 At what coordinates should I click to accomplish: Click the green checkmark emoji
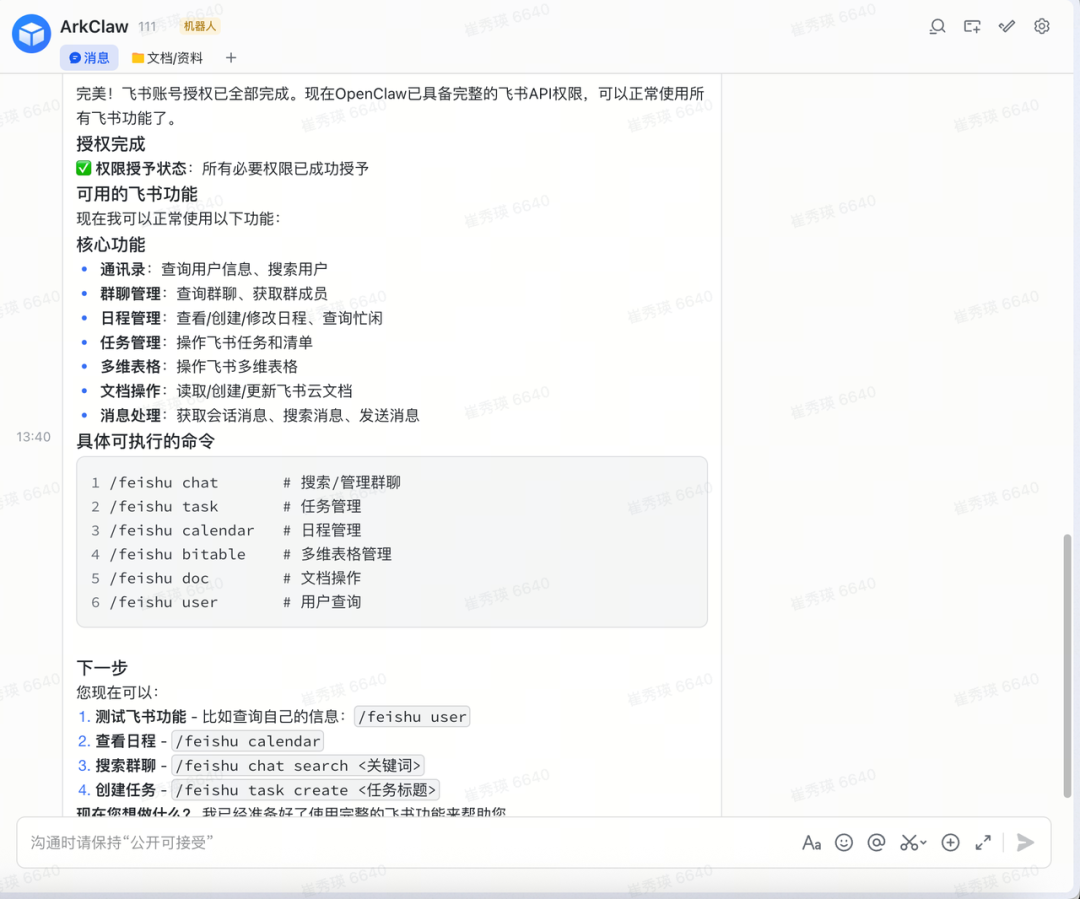point(83,168)
